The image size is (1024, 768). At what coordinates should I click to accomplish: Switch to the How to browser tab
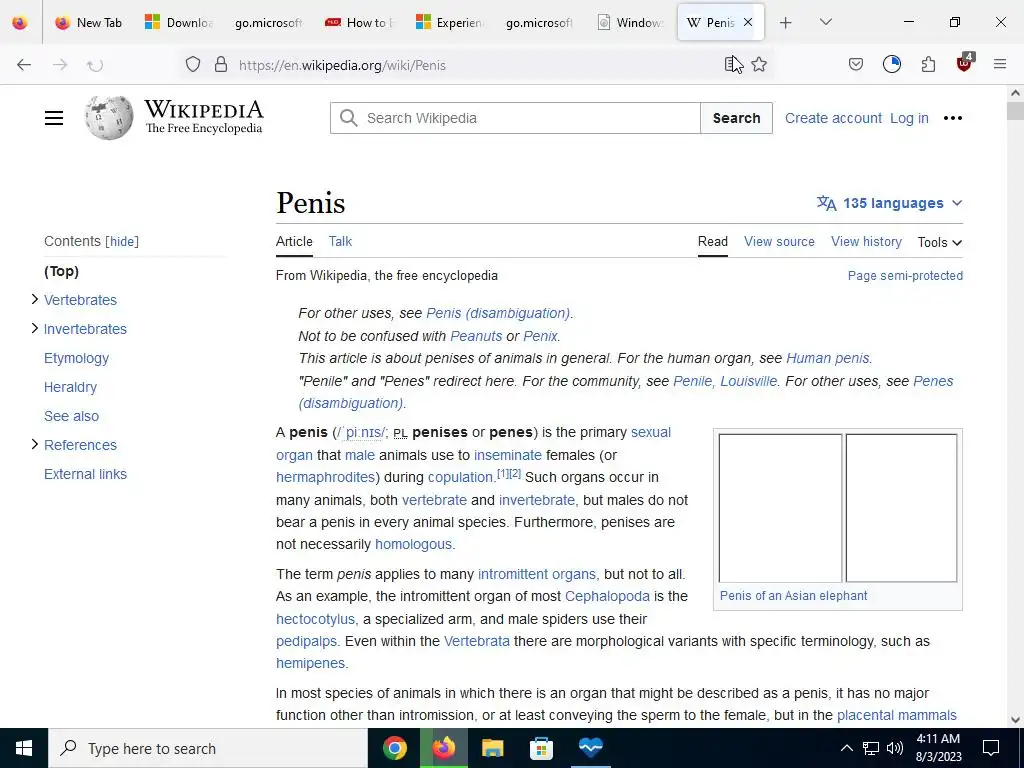(361, 23)
